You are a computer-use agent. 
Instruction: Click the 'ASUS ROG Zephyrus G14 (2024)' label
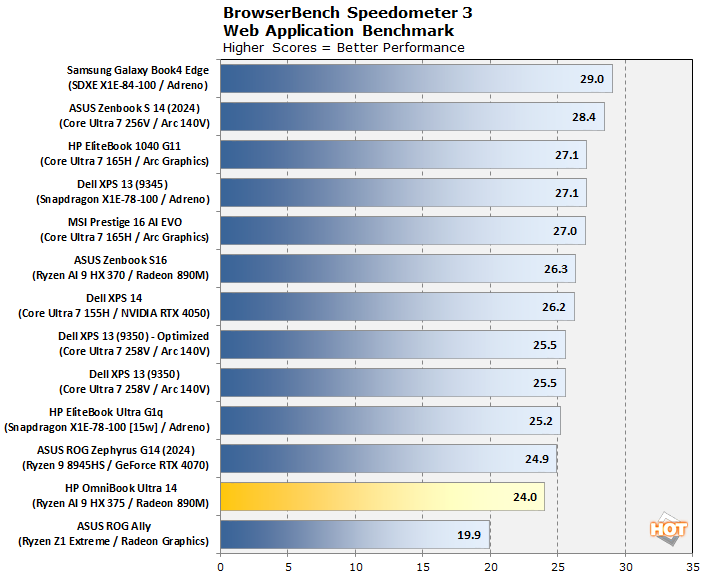(x=116, y=451)
